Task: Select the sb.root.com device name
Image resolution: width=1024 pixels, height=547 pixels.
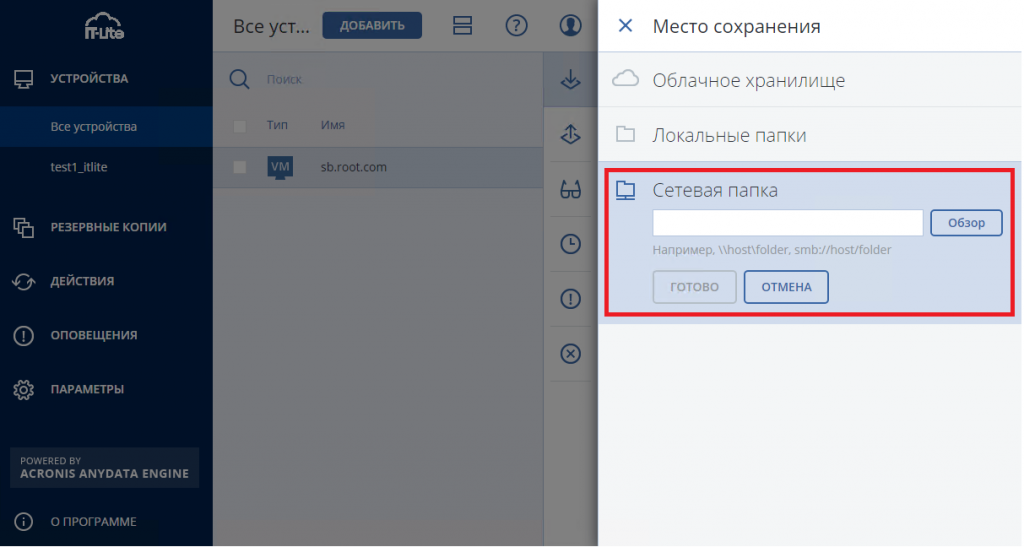Action: (353, 167)
